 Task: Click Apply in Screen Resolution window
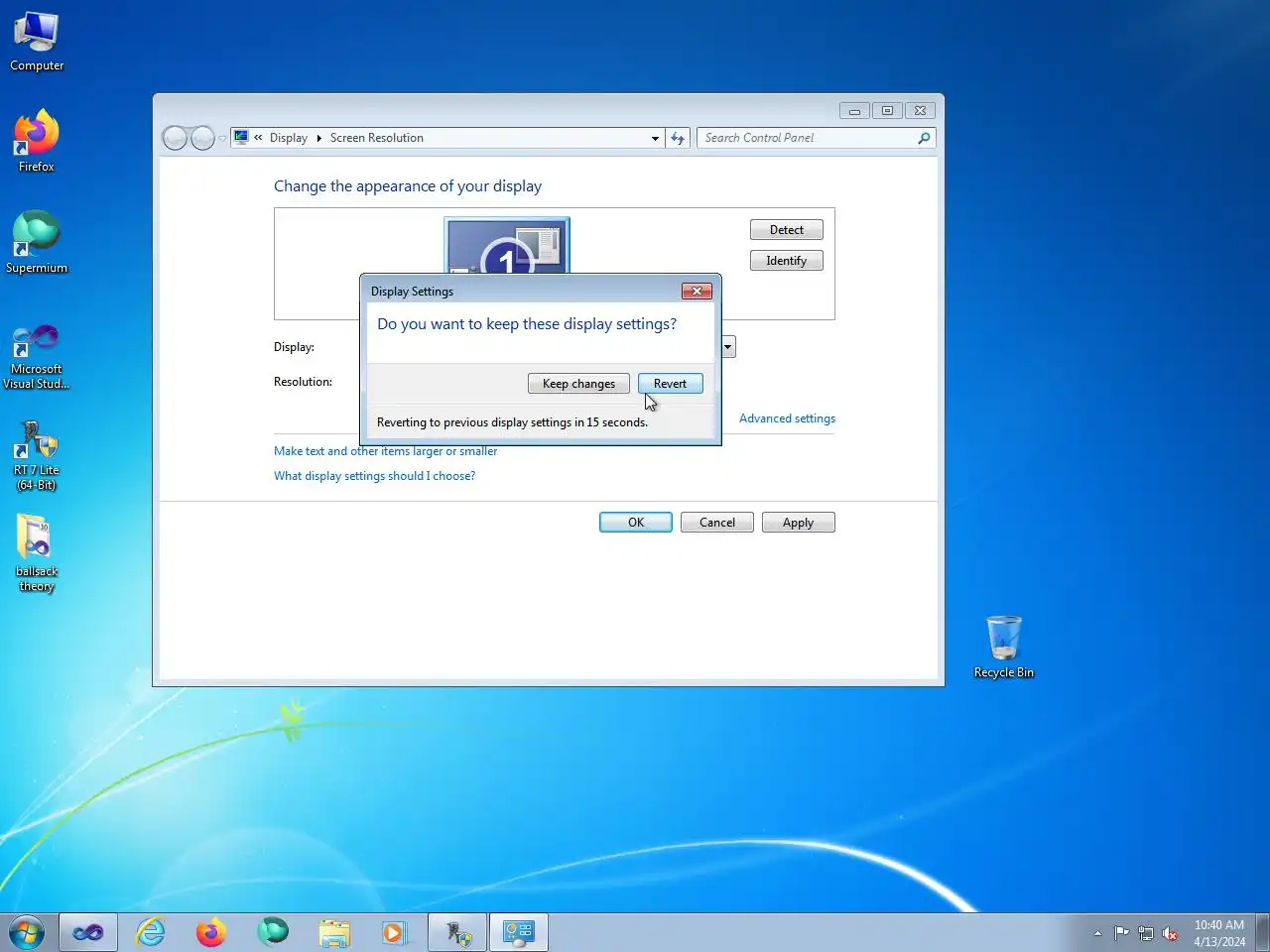coord(799,523)
